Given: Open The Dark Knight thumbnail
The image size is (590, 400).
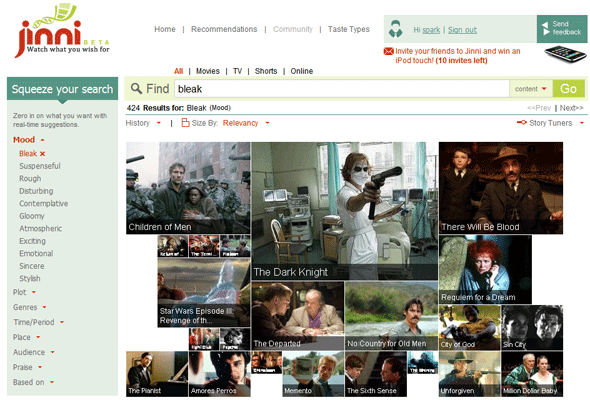Looking at the screenshot, I should coord(345,211).
